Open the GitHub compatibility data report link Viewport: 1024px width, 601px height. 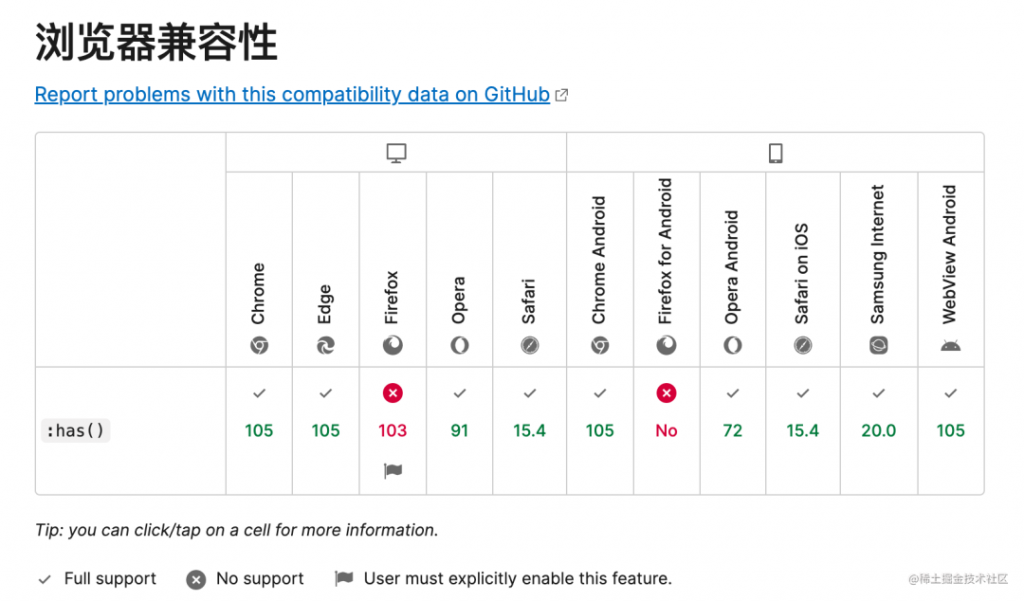292,95
